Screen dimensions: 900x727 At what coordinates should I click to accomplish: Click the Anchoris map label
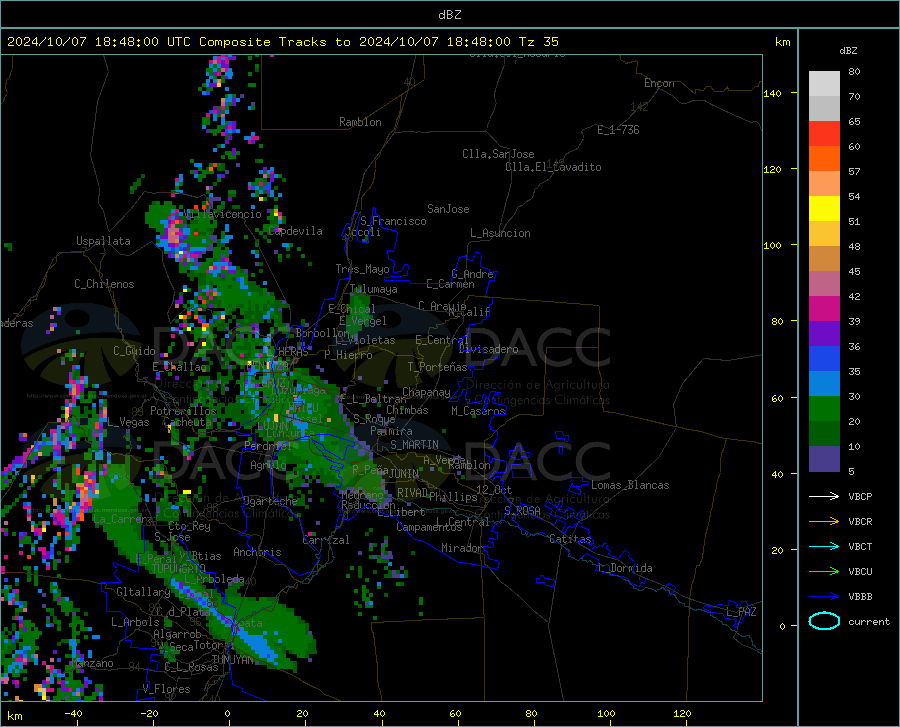[257, 552]
